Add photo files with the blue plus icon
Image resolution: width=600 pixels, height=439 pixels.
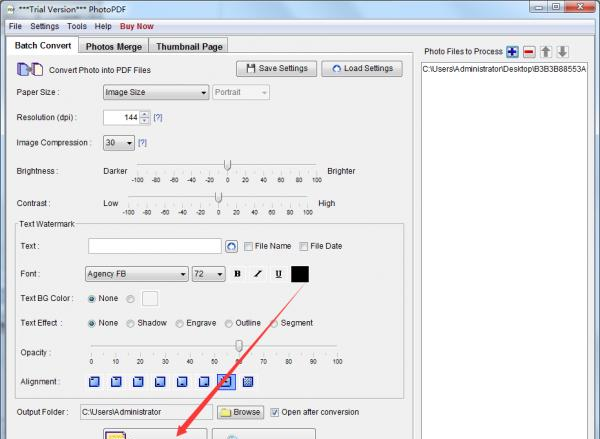point(512,52)
